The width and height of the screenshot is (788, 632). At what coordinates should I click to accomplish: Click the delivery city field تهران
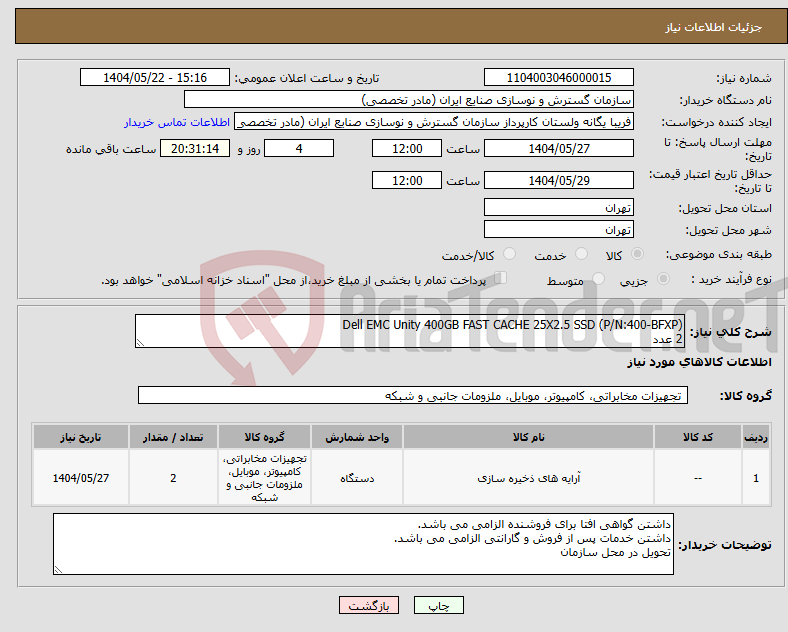[x=558, y=229]
